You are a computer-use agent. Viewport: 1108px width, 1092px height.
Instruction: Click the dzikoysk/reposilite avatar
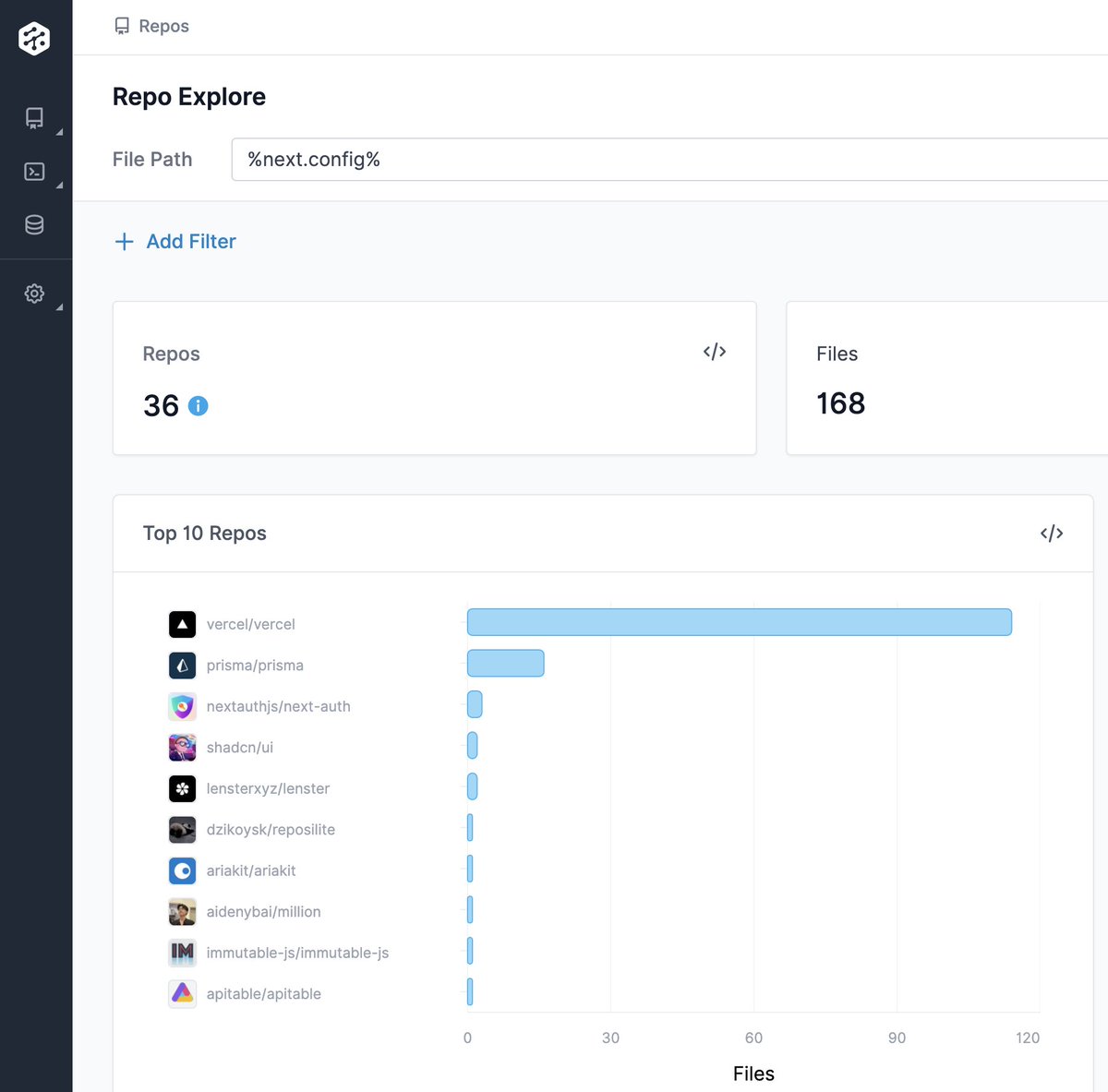tap(183, 829)
